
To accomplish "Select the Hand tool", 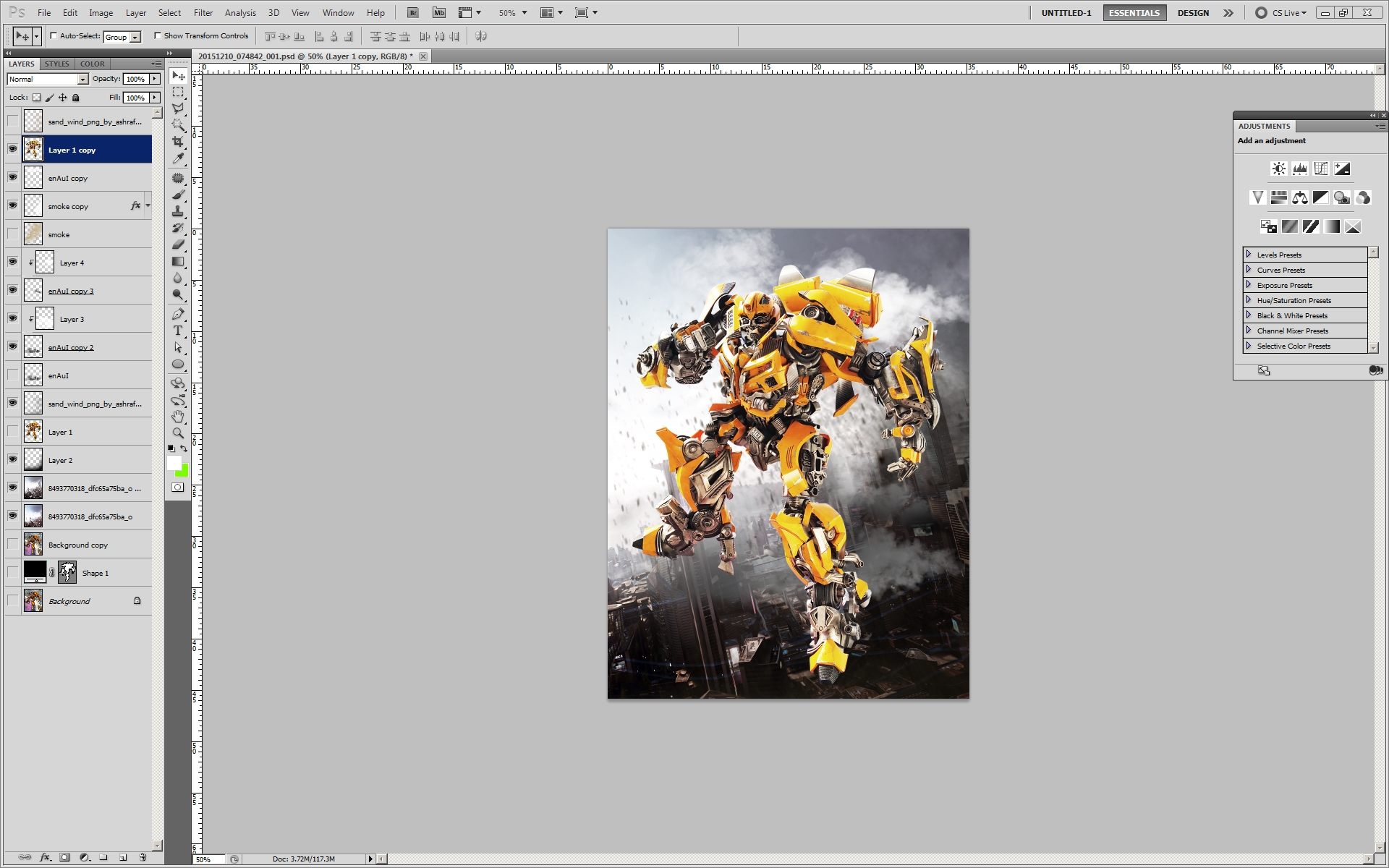I will click(x=178, y=416).
